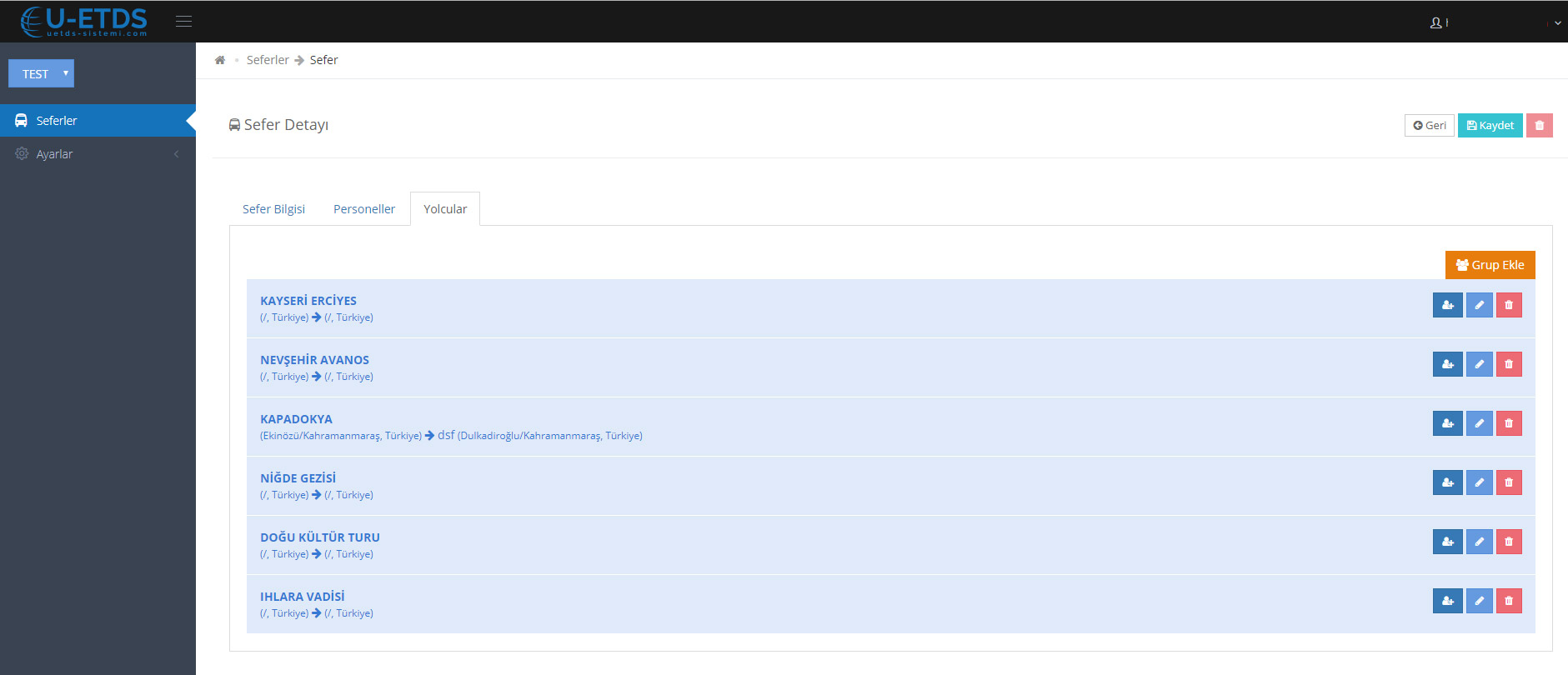1568x675 pixels.
Task: Open the KAPADOKYA group title
Action: [x=296, y=419]
